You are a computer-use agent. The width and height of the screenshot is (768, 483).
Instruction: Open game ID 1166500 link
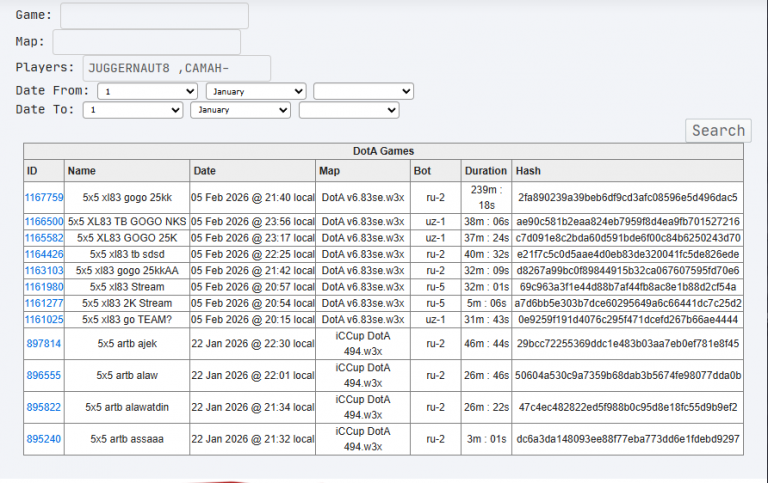pyautogui.click(x=44, y=221)
